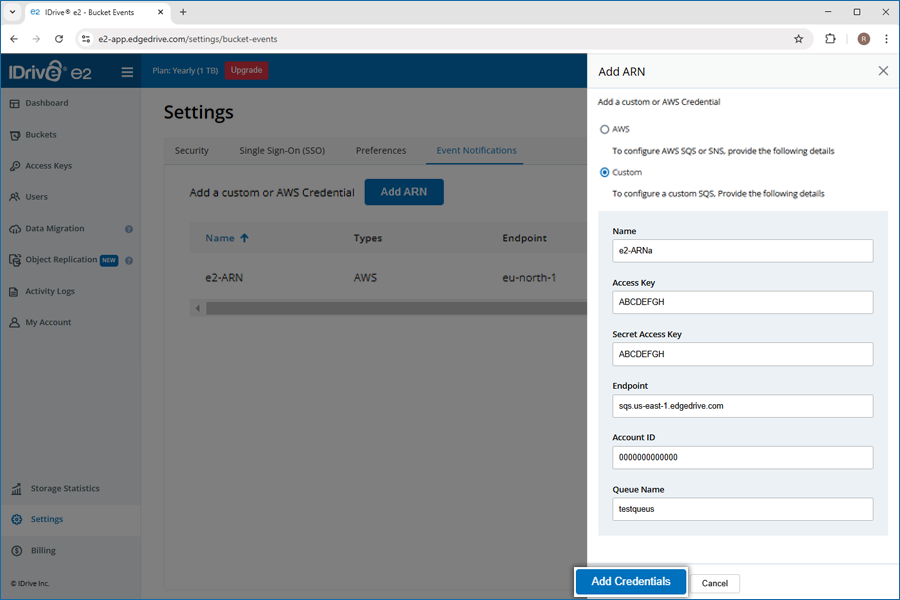This screenshot has height=600, width=900.
Task: Click the browser address bar URL
Action: pyautogui.click(x=188, y=39)
